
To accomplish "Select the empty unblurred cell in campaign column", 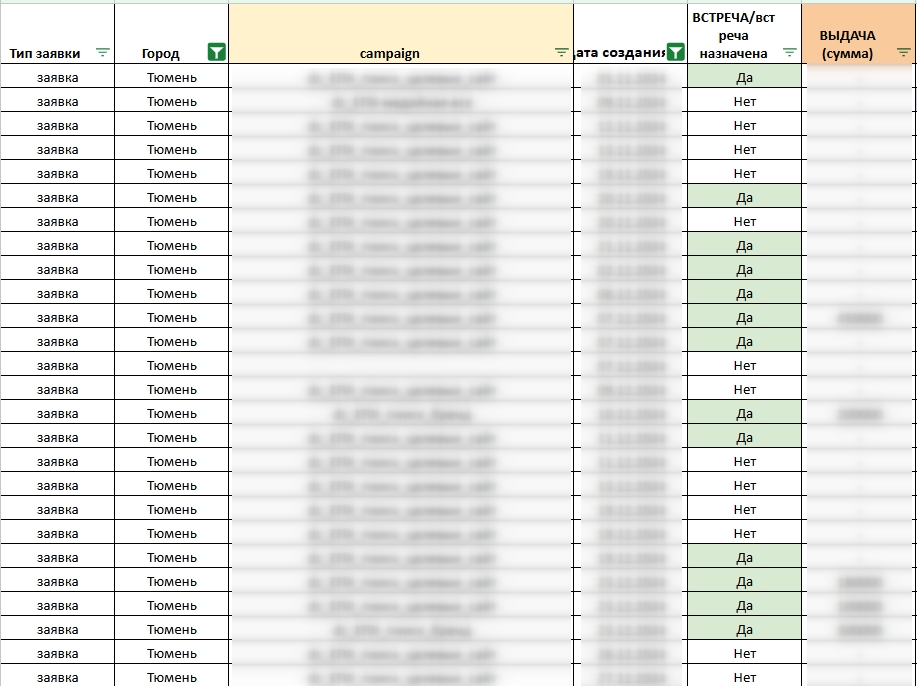I will 401,366.
